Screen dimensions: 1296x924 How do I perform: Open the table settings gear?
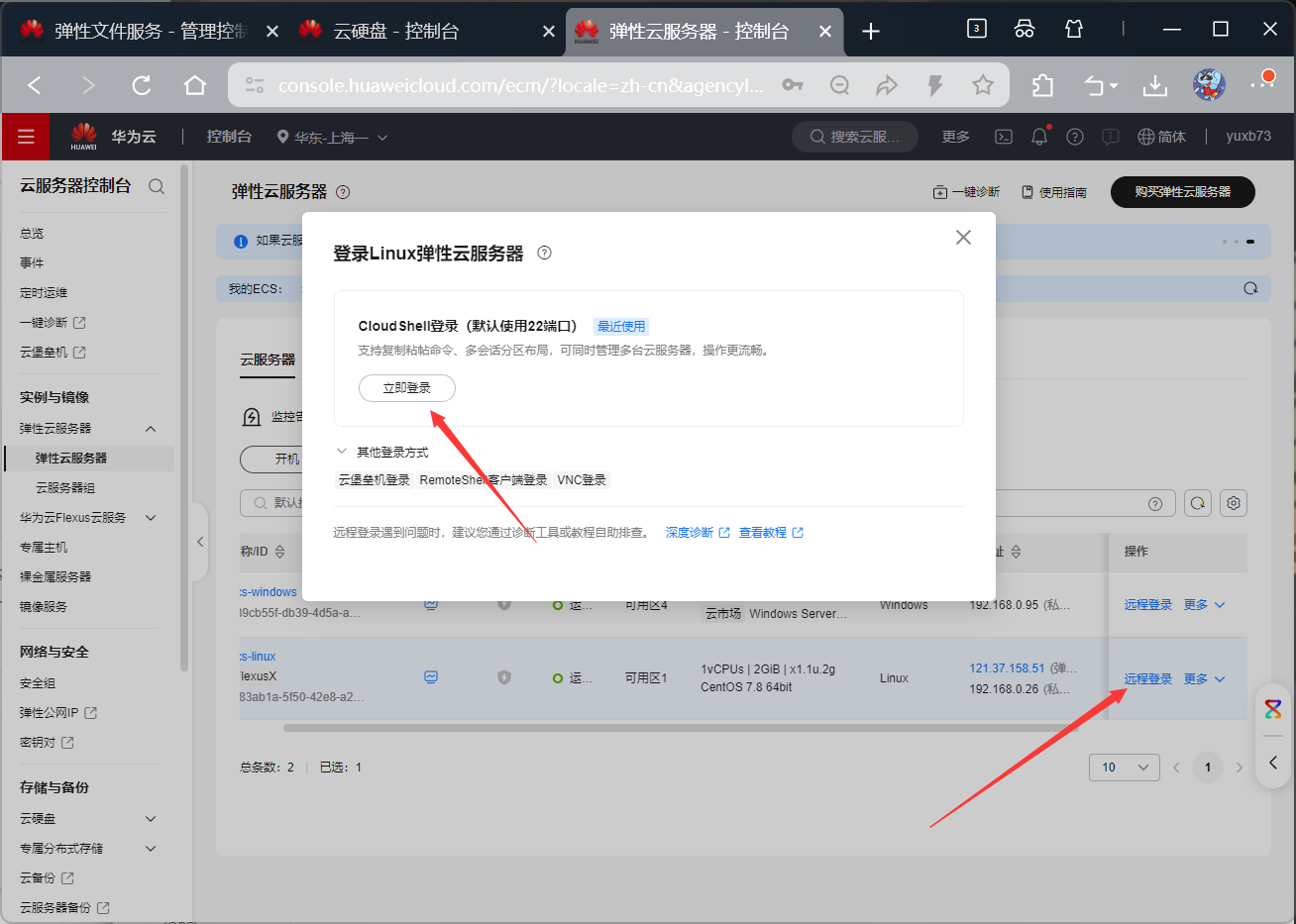coord(1234,503)
